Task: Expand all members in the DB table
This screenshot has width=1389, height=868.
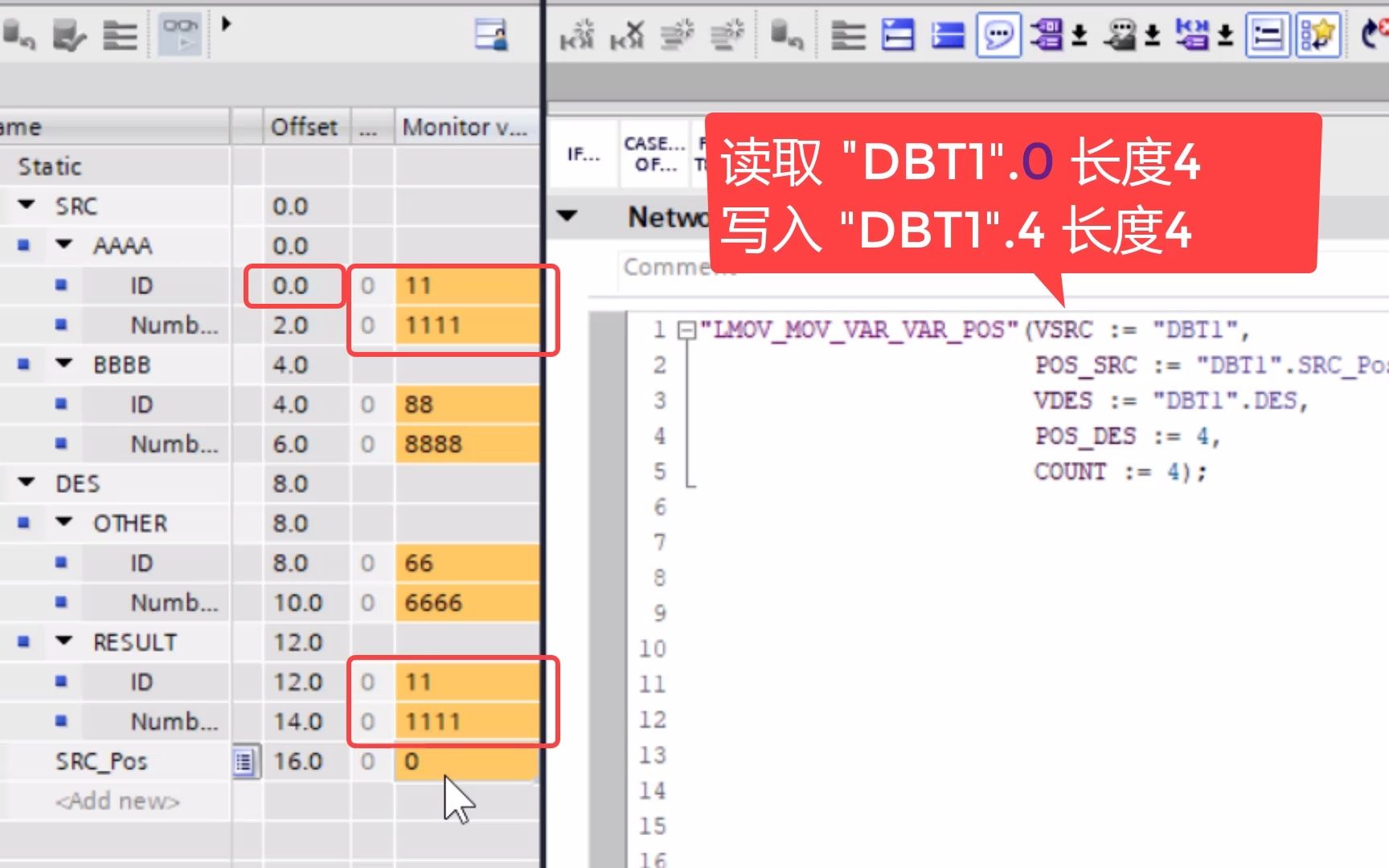Action: click(119, 34)
